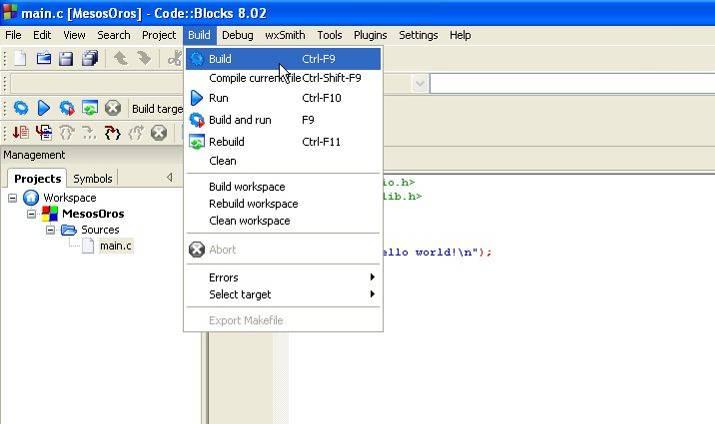Click the Run to cursor debug icon
Screen dimensions: 715x424
click(44, 133)
